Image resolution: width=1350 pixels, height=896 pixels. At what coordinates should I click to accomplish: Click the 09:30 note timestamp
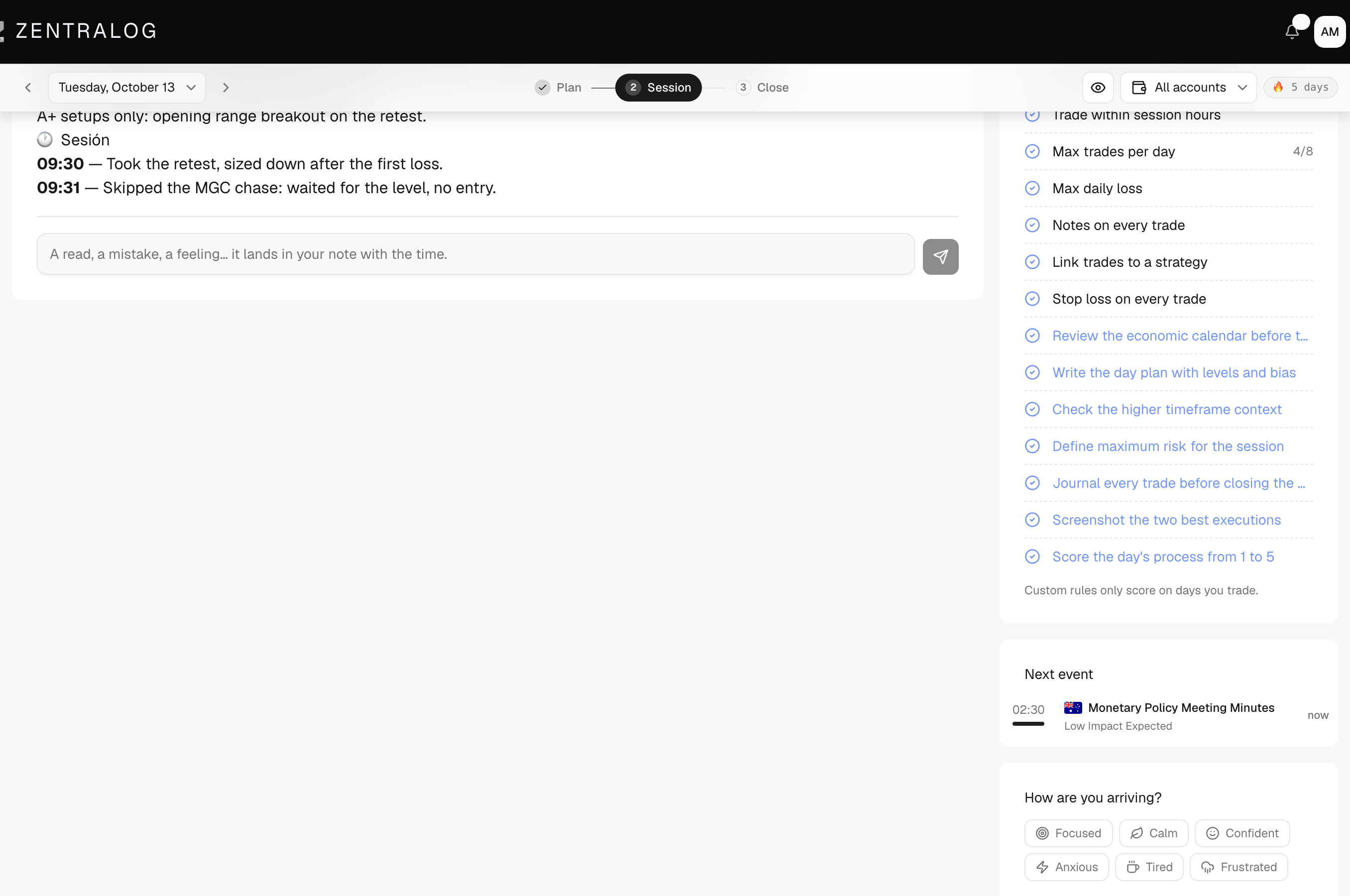(x=61, y=164)
